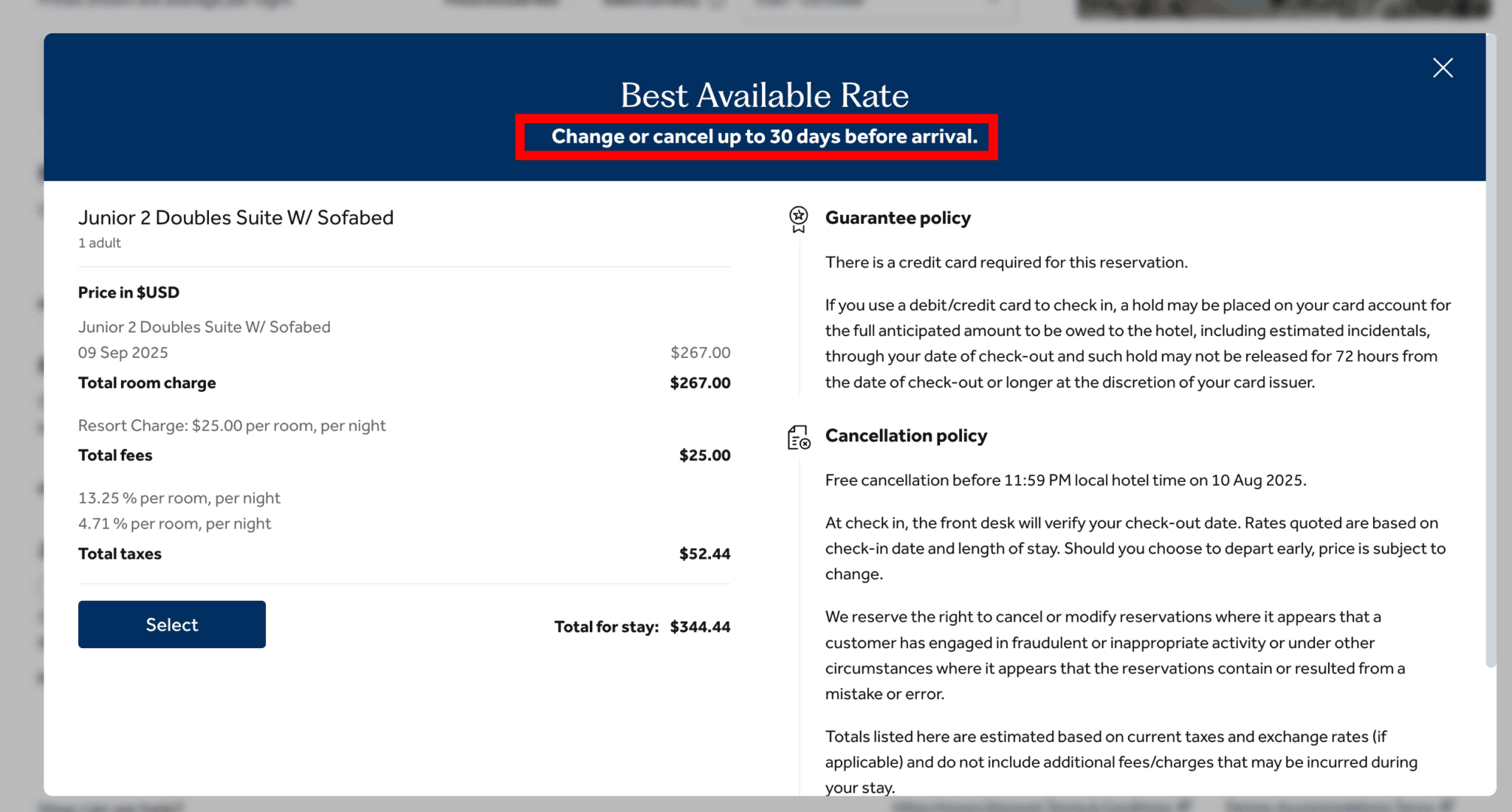Click the cancelled-document glyph near Cancellation policy
The image size is (1512, 812).
(799, 438)
